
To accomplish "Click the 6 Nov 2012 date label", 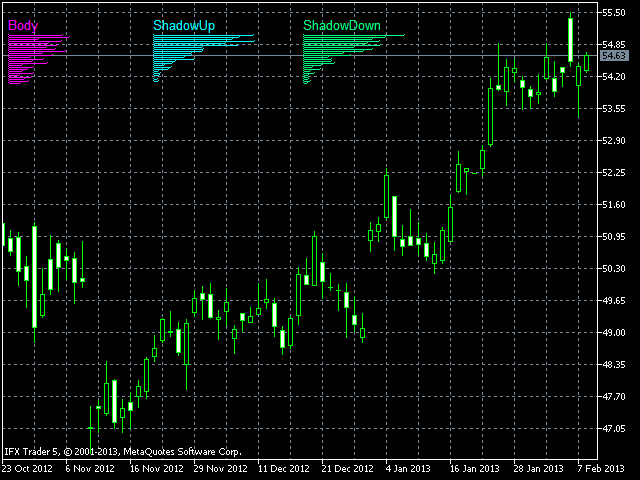I will pyautogui.click(x=90, y=469).
